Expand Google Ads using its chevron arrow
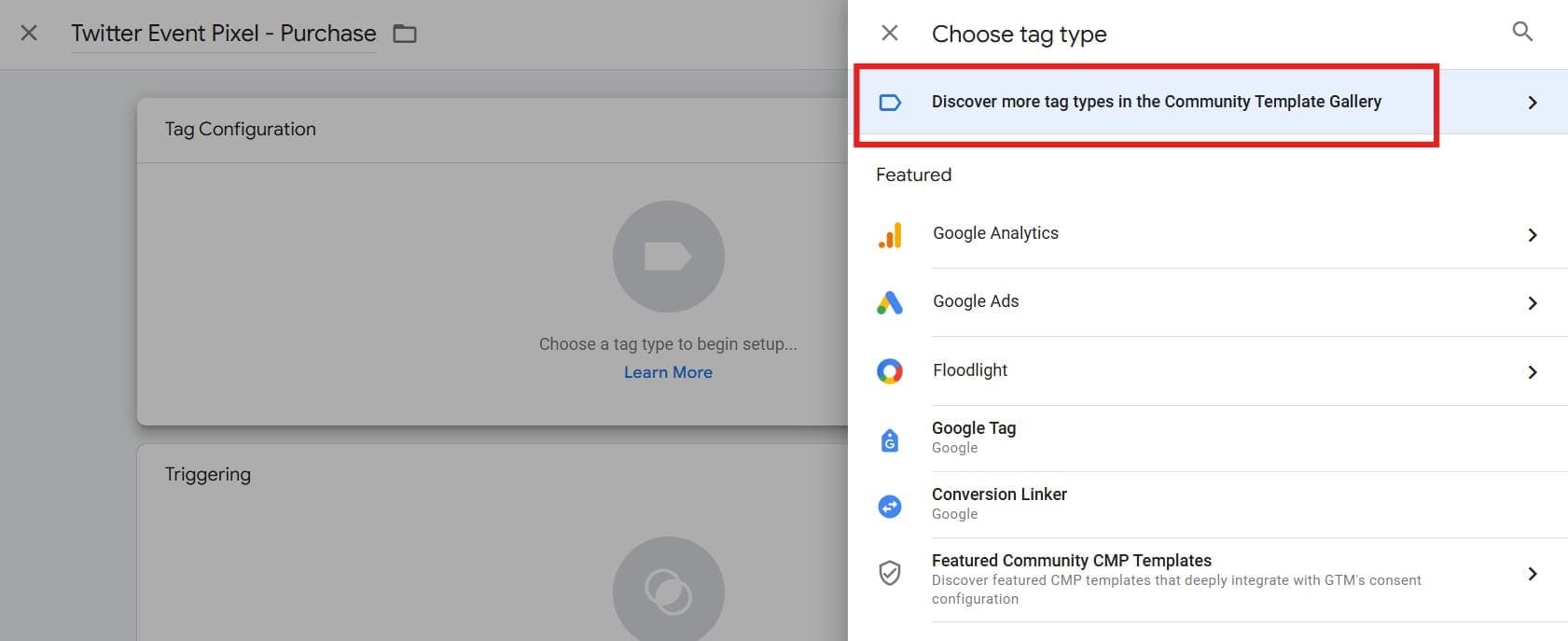Viewport: 1568px width, 641px height. [x=1533, y=303]
